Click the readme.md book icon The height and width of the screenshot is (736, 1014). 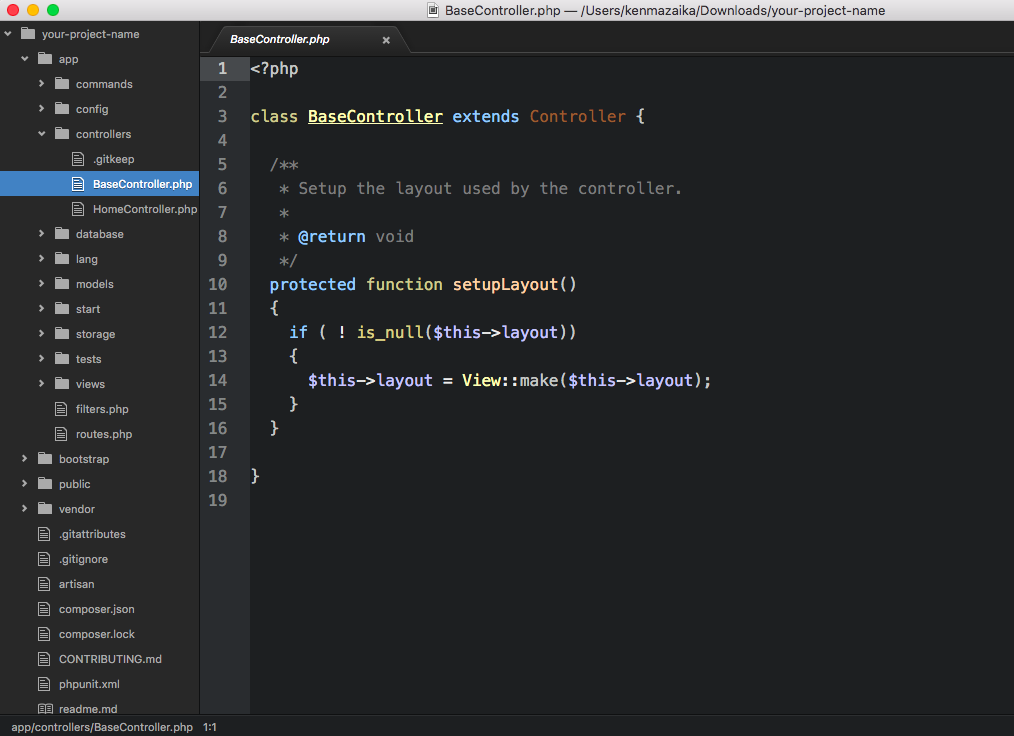point(45,709)
